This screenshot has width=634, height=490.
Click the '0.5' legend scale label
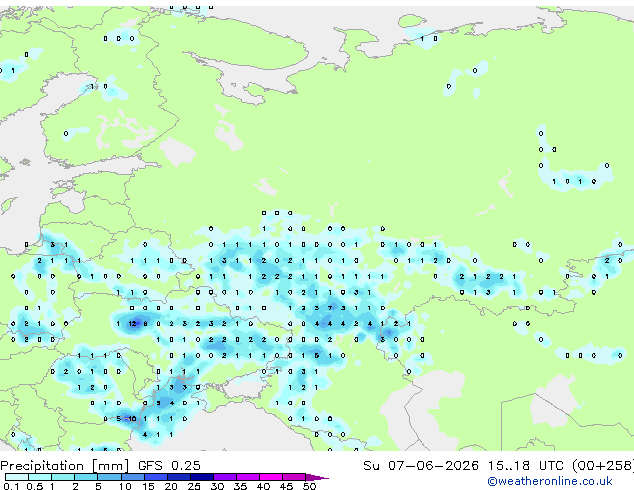(x=35, y=486)
